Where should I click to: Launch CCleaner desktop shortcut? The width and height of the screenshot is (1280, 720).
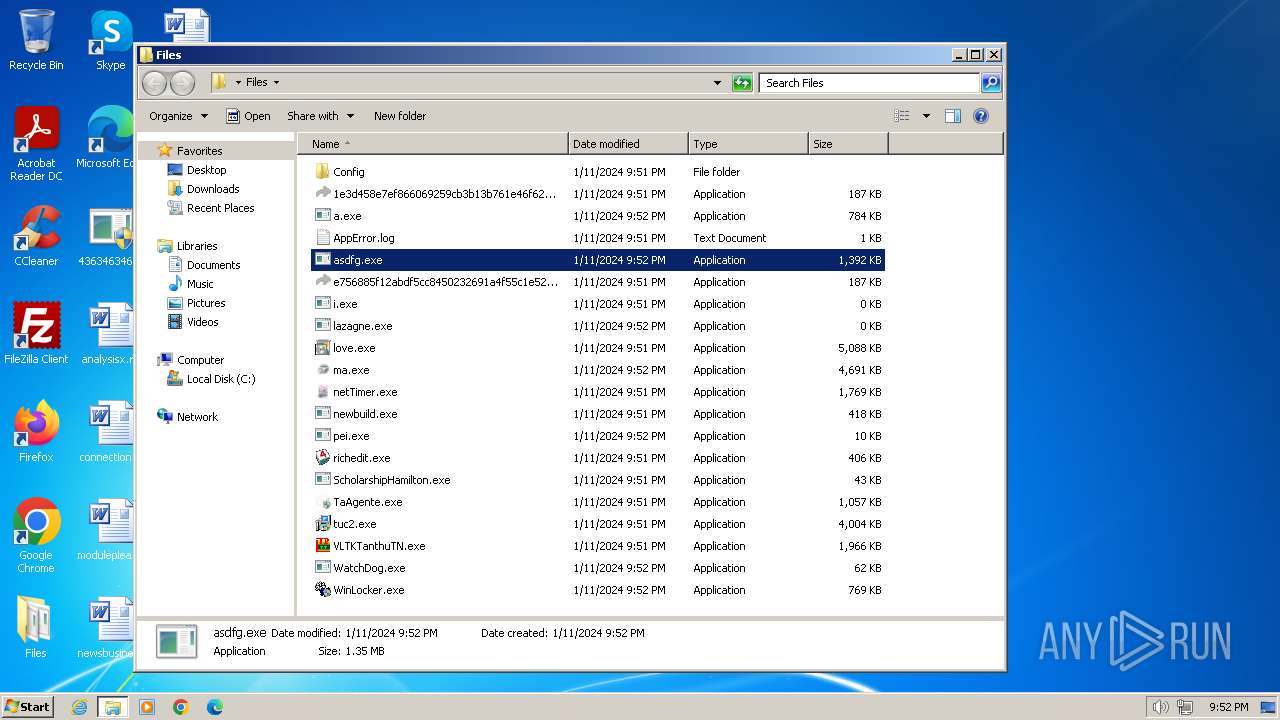pyautogui.click(x=36, y=236)
